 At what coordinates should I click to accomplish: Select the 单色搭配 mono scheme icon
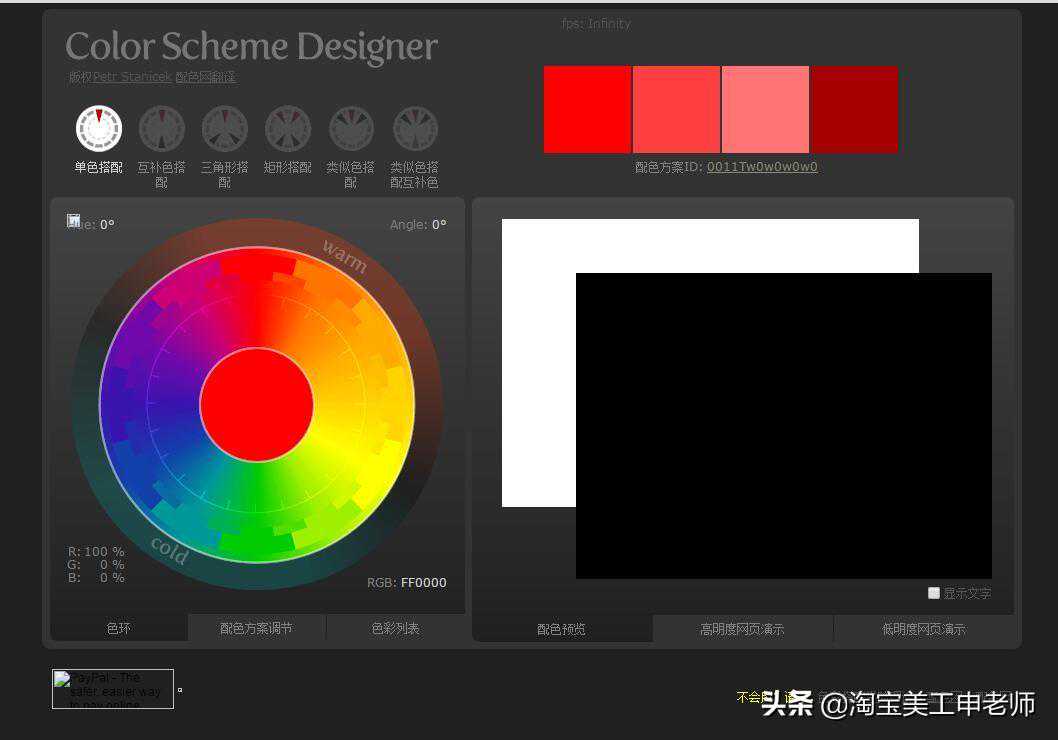click(99, 129)
